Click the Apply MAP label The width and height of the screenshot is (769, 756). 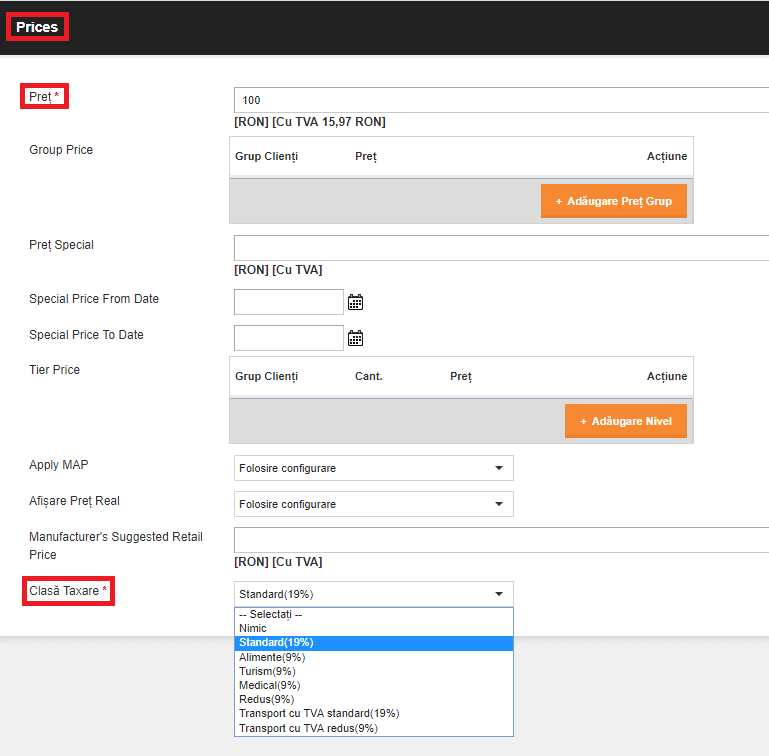pyautogui.click(x=59, y=465)
